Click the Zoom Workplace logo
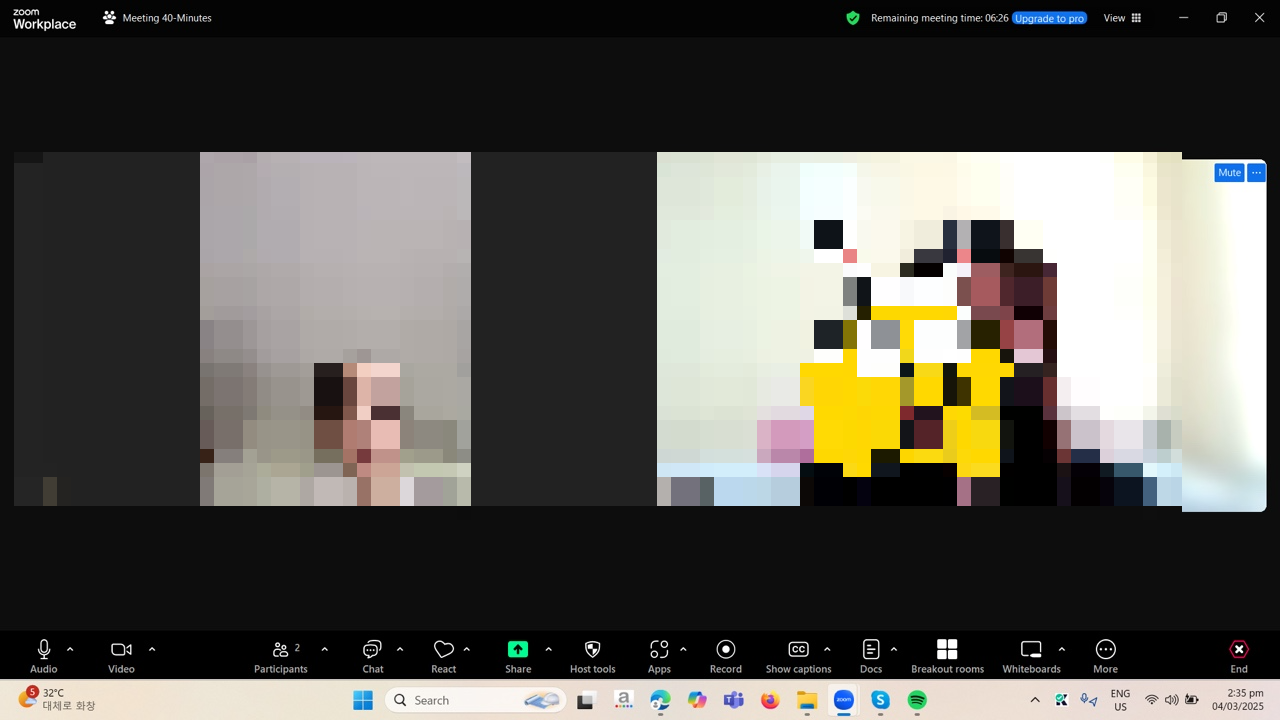The image size is (1280, 720). tap(44, 19)
